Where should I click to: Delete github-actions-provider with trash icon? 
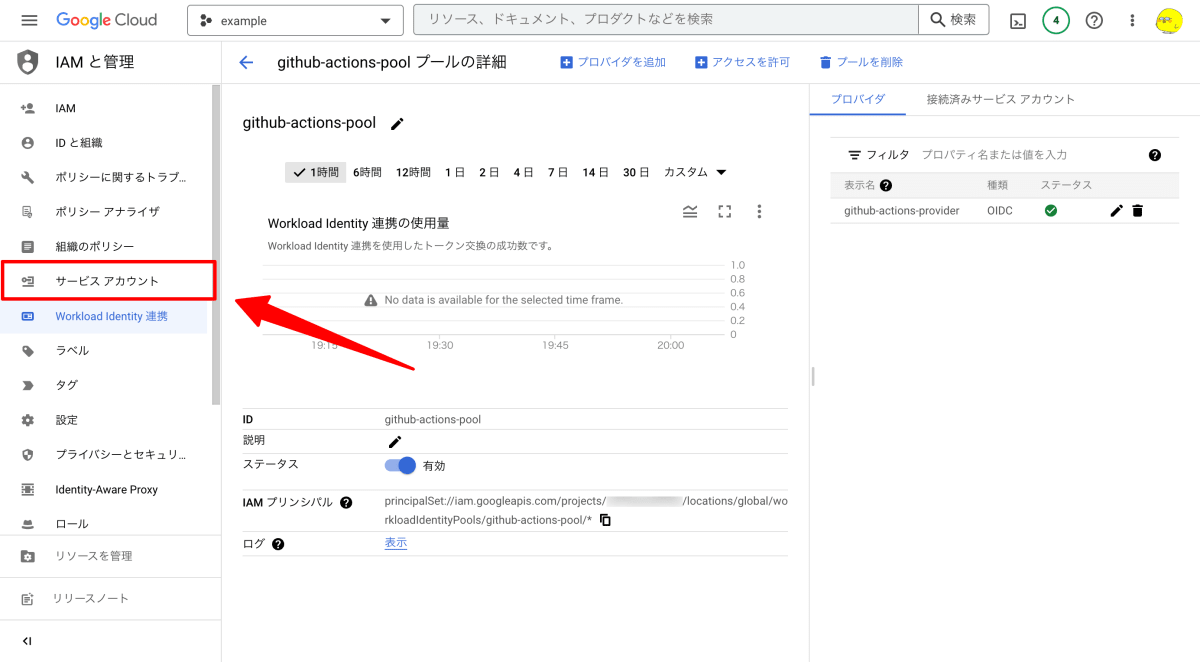(x=1137, y=211)
